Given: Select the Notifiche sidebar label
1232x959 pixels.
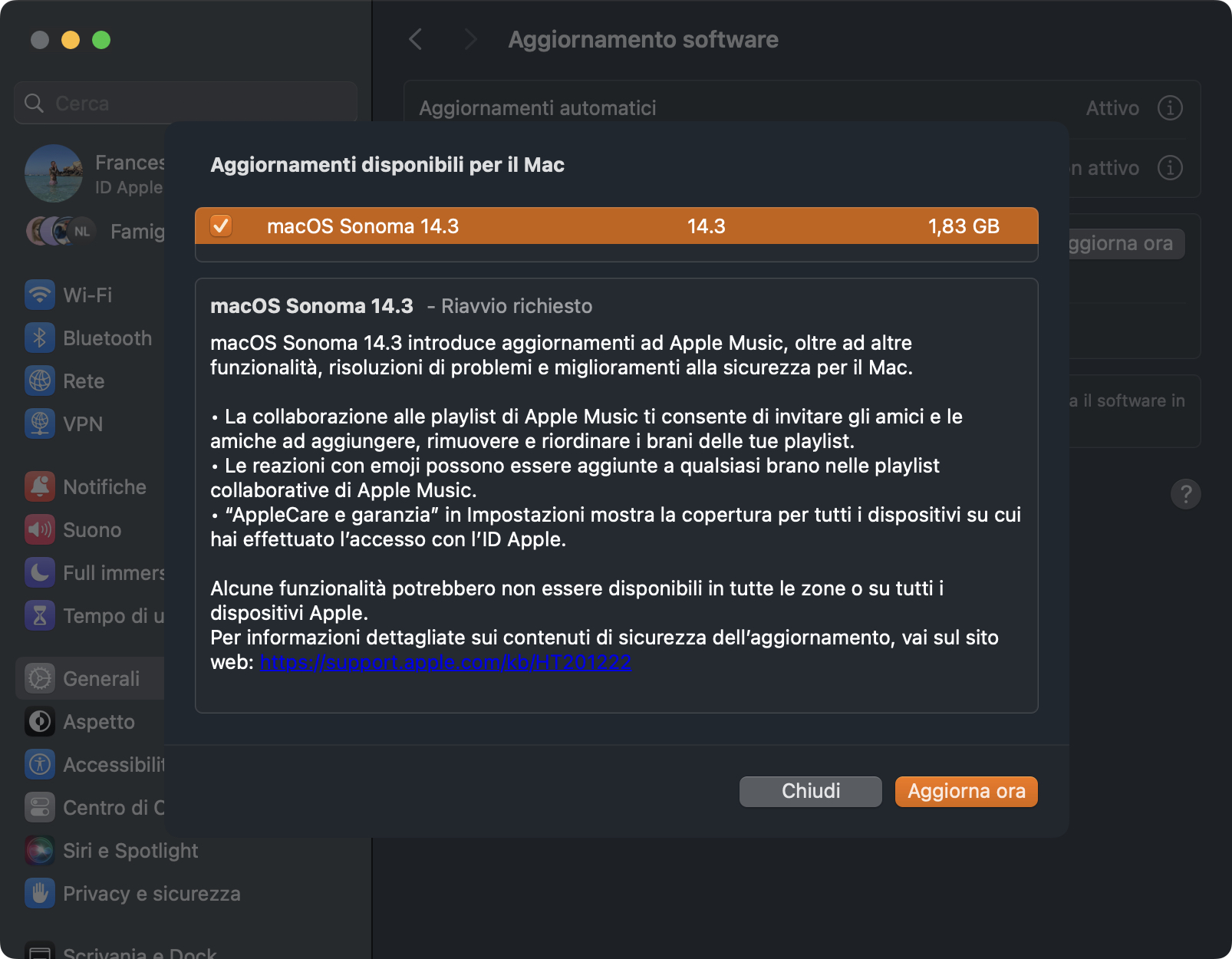Looking at the screenshot, I should [x=104, y=487].
